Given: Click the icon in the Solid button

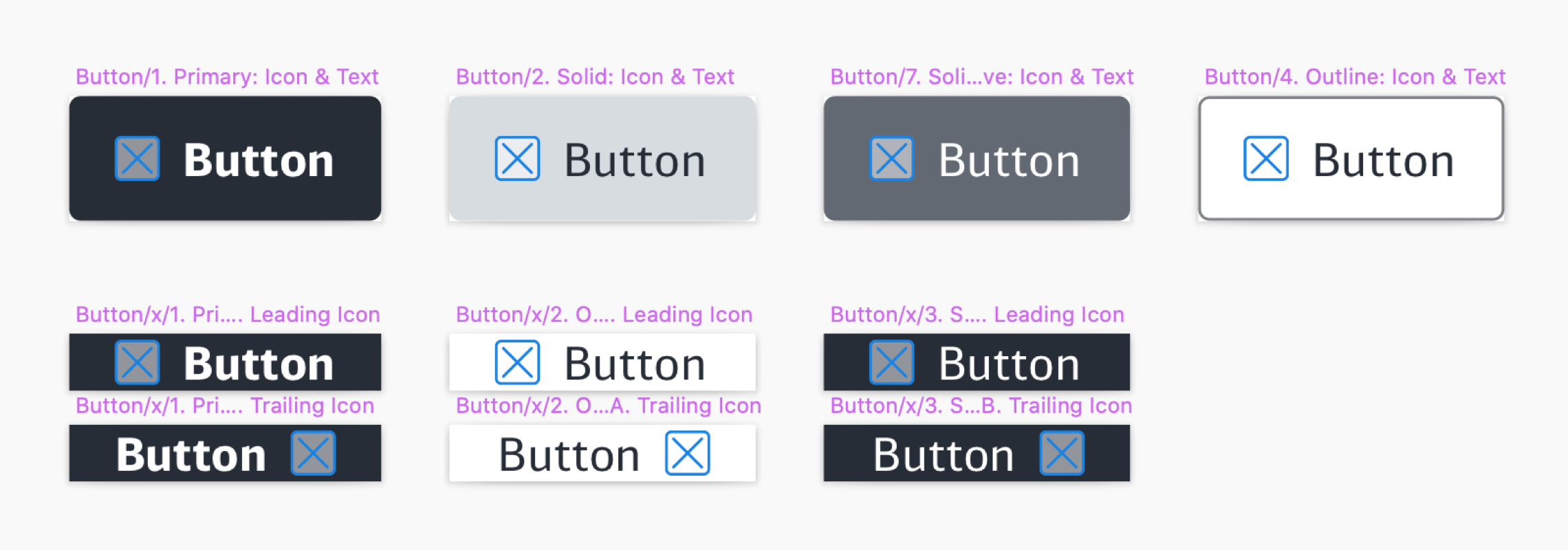Looking at the screenshot, I should pyautogui.click(x=517, y=159).
